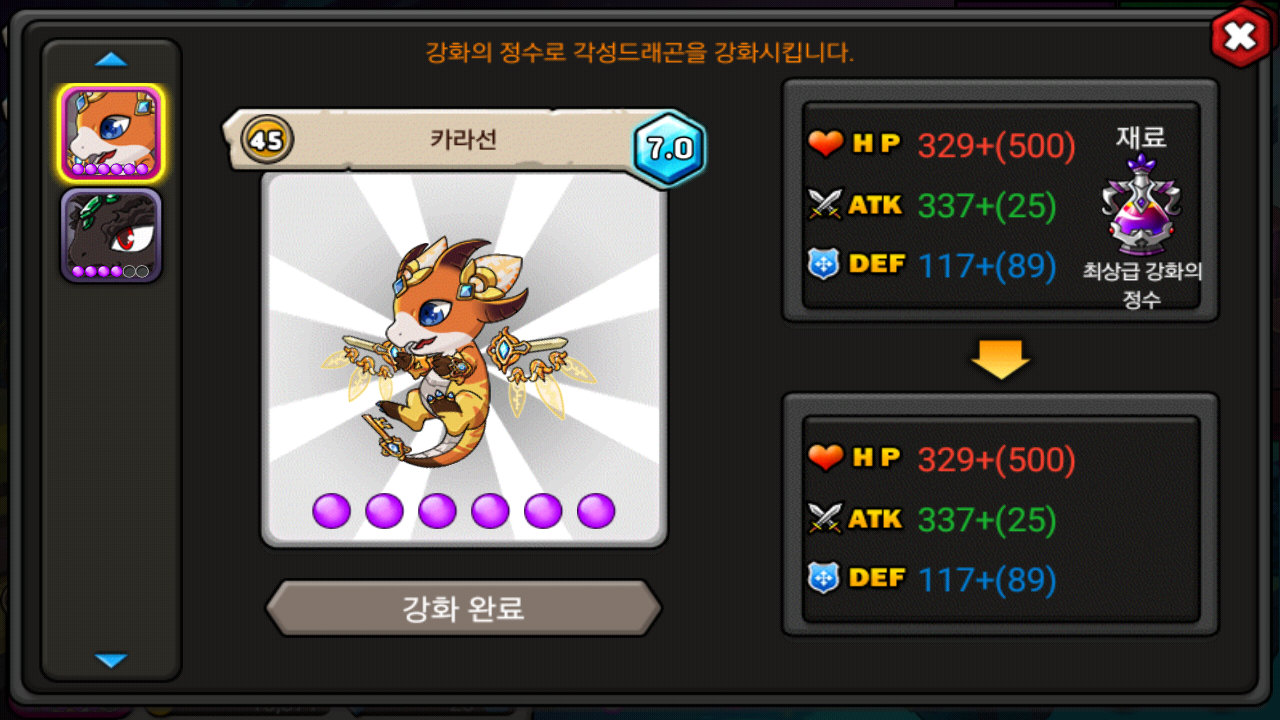Click the upper DEF shield icon
This screenshot has width=1280, height=720.
824,265
